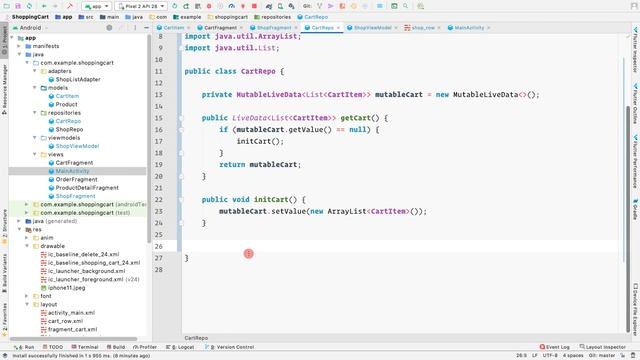
Task: Open the TODO tool window button
Action: (53, 347)
